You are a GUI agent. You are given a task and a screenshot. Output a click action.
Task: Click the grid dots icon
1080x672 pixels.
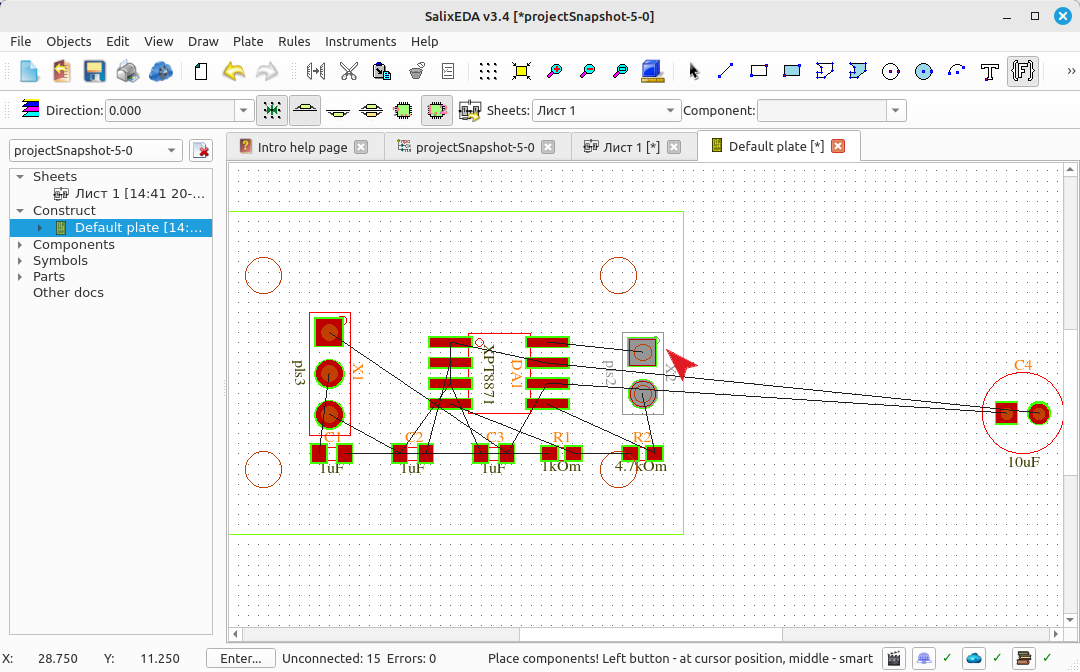(x=488, y=71)
